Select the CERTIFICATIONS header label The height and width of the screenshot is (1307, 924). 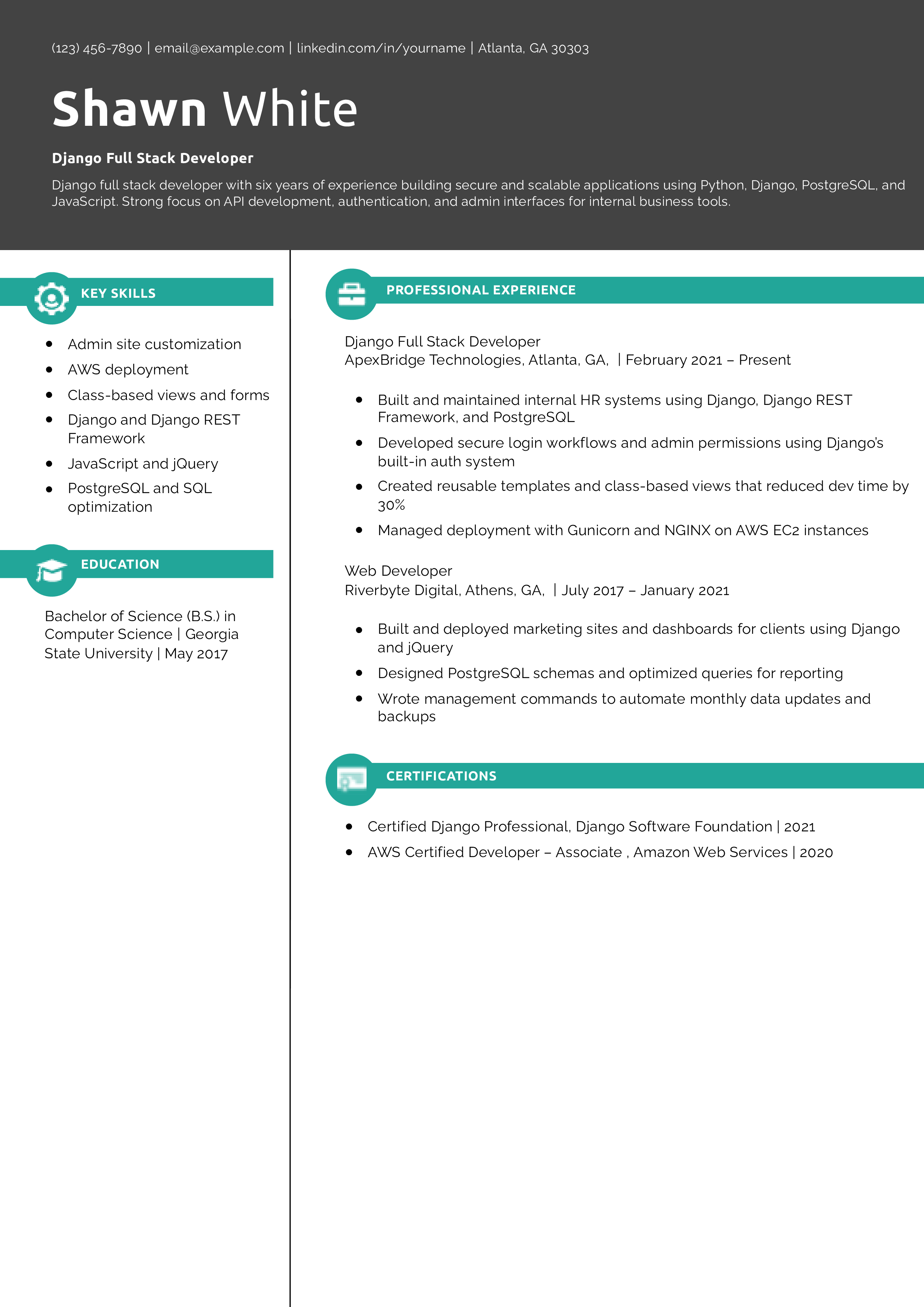tap(441, 775)
